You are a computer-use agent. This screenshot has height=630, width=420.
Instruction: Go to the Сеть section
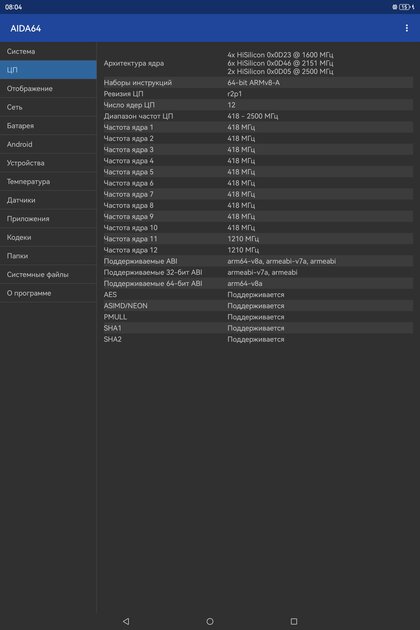click(x=48, y=107)
